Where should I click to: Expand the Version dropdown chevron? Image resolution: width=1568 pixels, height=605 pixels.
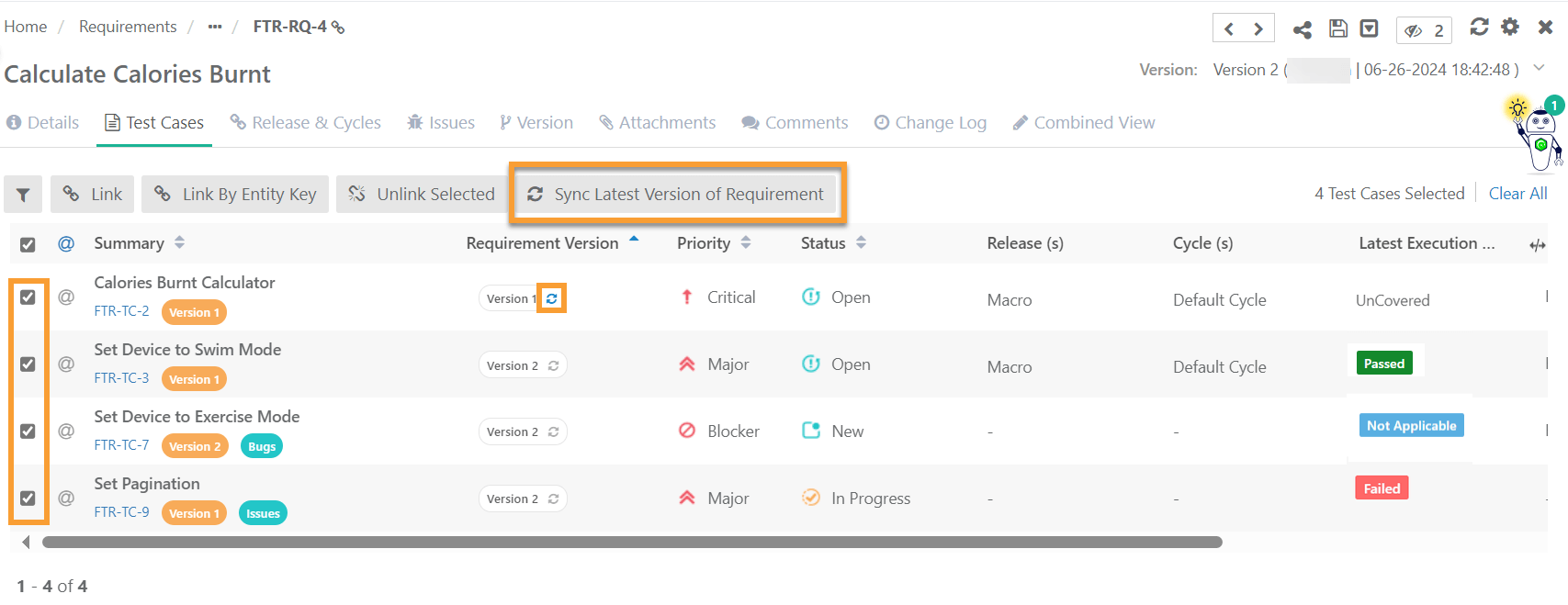1539,69
